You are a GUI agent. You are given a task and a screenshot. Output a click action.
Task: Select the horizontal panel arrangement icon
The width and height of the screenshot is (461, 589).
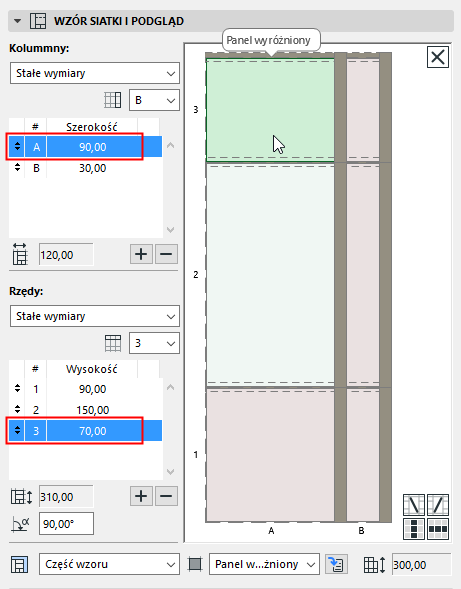(x=438, y=529)
